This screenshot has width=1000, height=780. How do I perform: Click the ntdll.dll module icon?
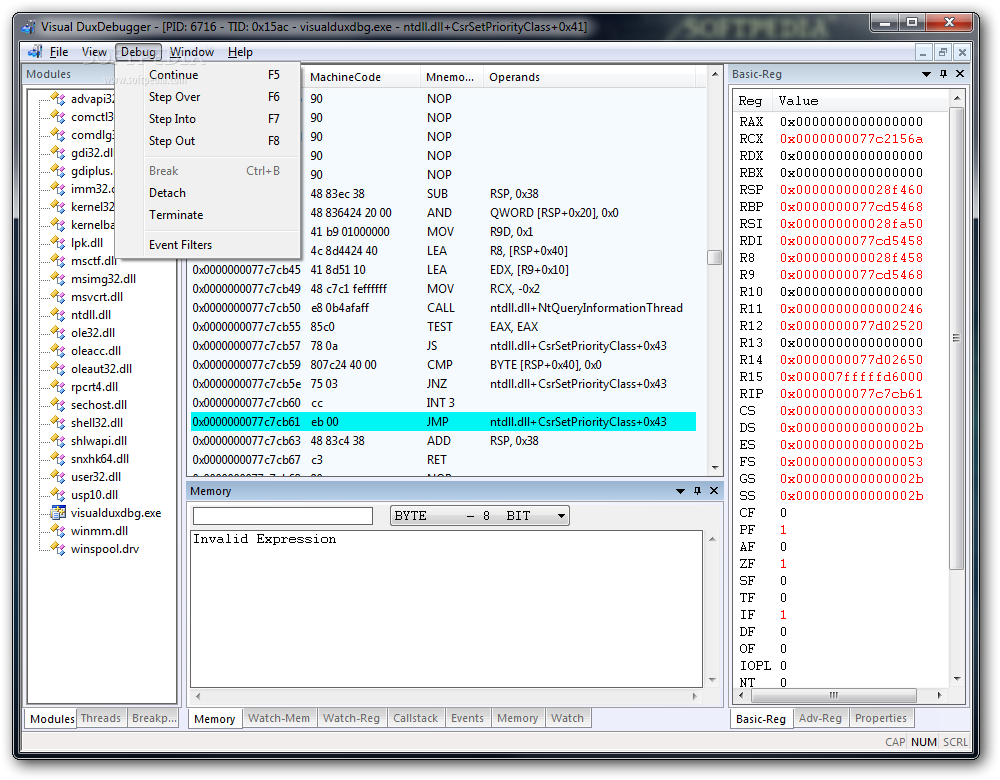58,314
